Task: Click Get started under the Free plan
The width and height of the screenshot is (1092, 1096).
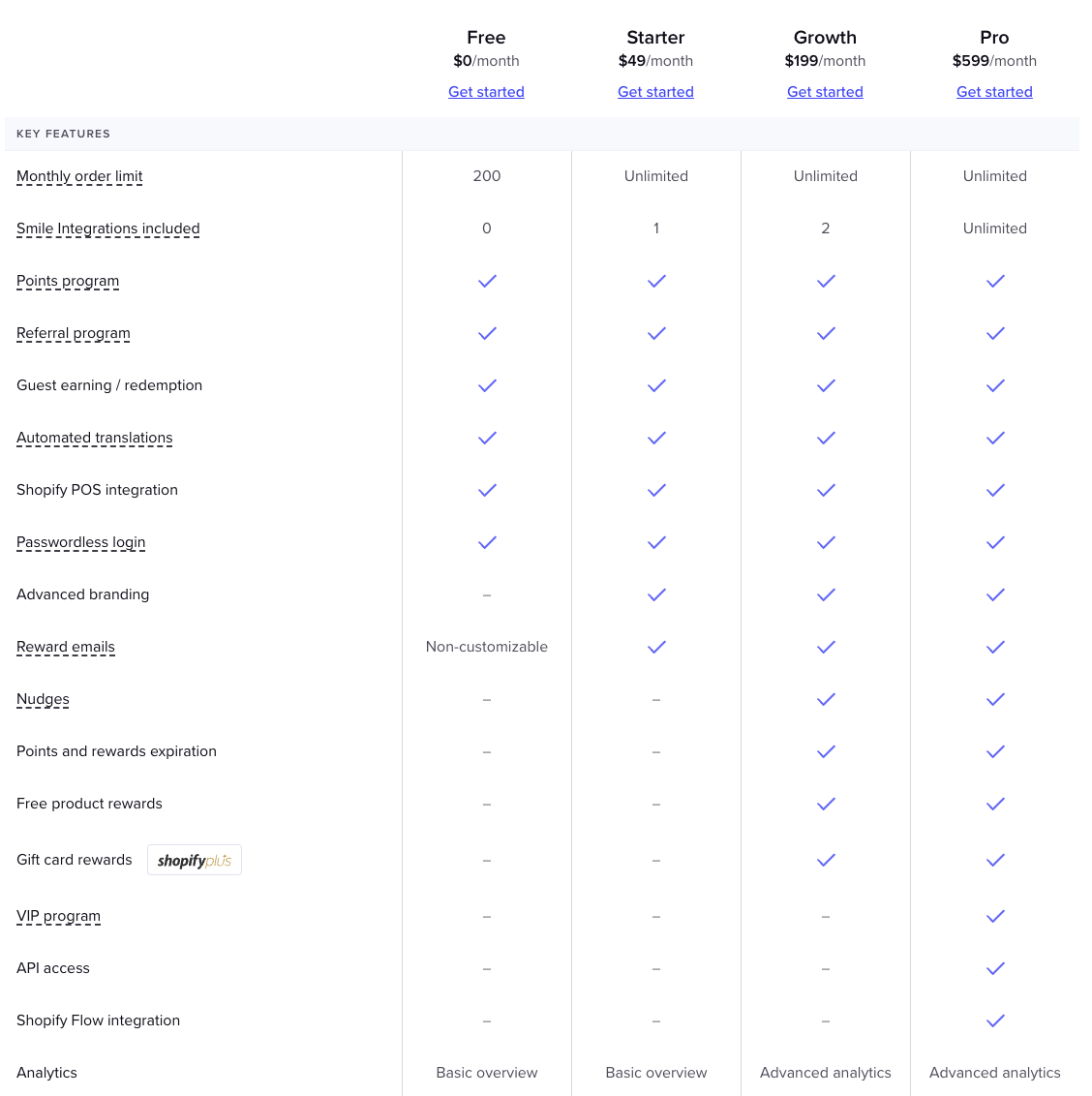Action: click(x=486, y=92)
